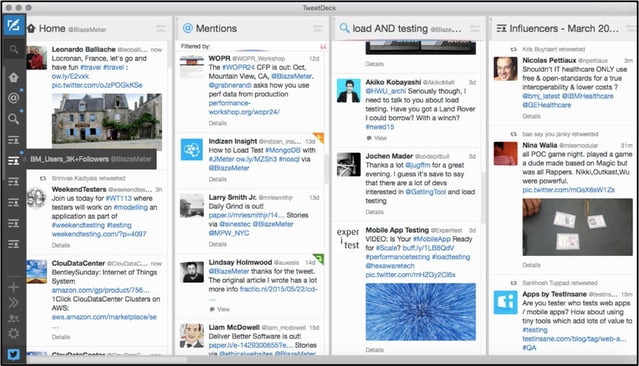Open Home column settings toggle

click(x=161, y=29)
